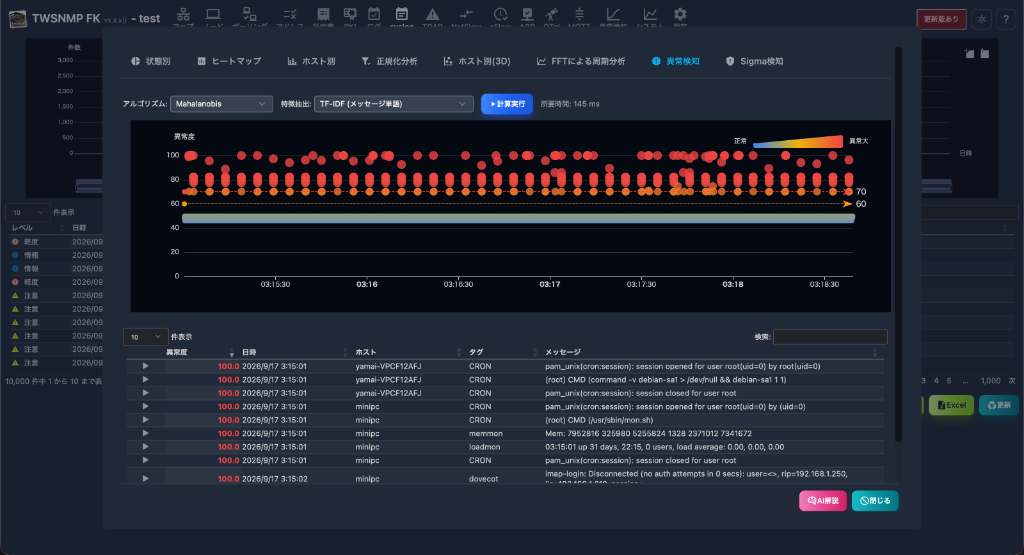This screenshot has height=555, width=1024.
Task: Open the node list laptop icon
Action: point(213,14)
